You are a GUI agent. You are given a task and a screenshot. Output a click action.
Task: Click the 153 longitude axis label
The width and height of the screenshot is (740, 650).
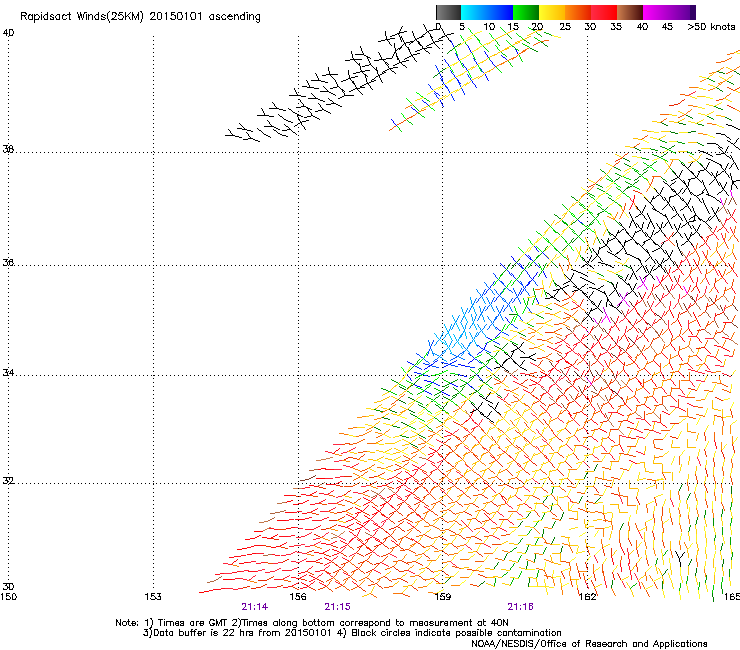[153, 597]
